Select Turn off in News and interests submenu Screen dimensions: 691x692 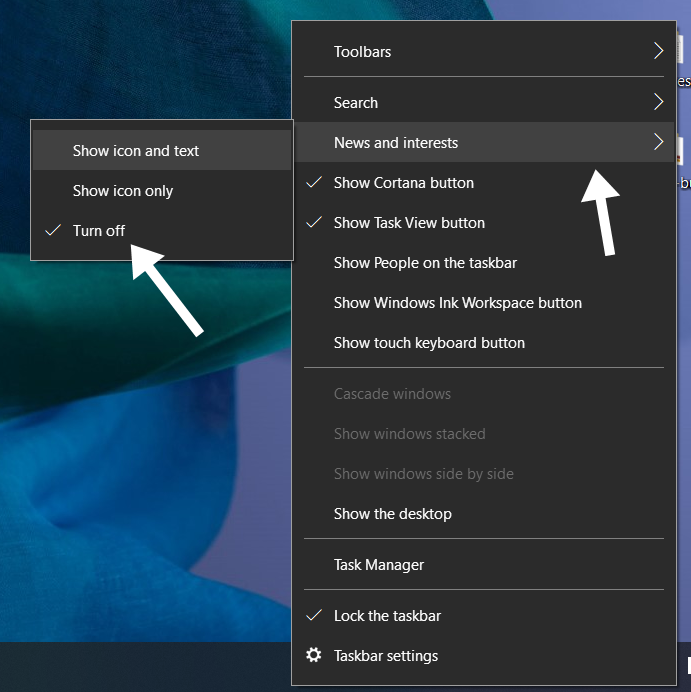coord(162,231)
